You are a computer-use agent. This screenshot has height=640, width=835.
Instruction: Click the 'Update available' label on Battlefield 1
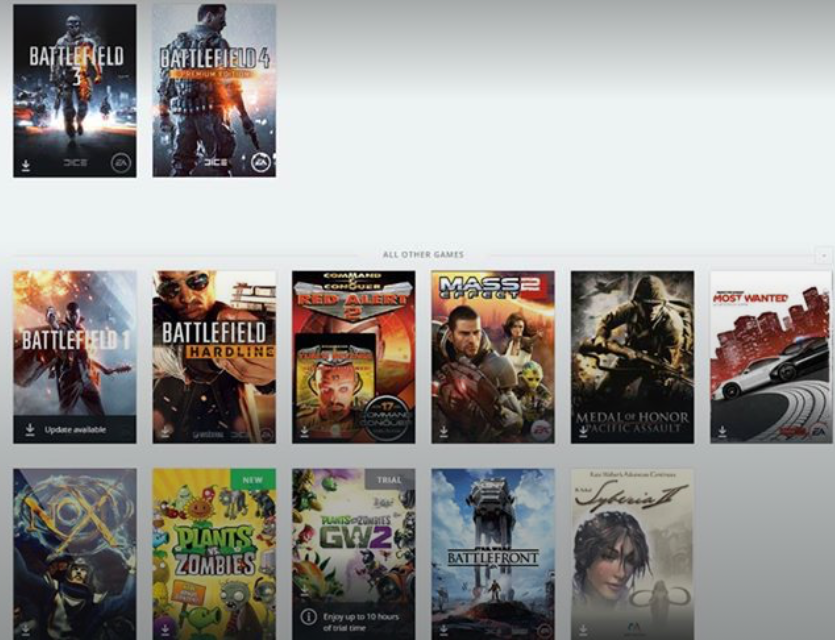pyautogui.click(x=75, y=430)
